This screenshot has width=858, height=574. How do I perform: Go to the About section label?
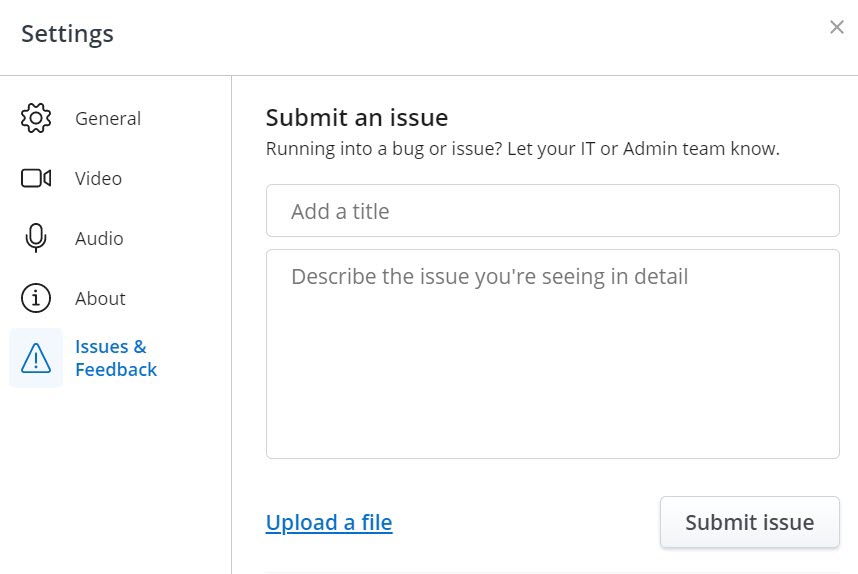point(100,298)
